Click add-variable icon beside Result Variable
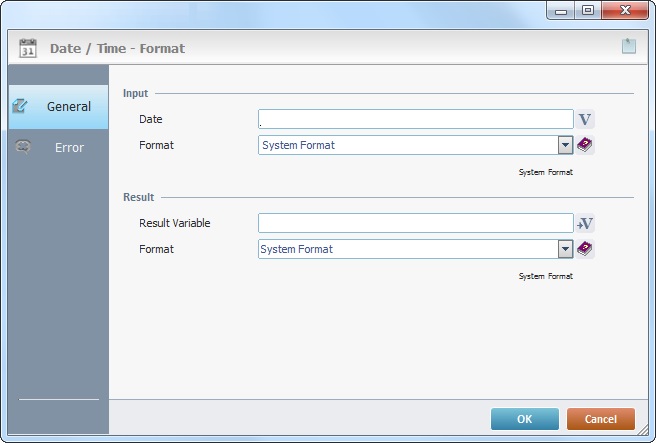656x443 pixels. (x=585, y=223)
